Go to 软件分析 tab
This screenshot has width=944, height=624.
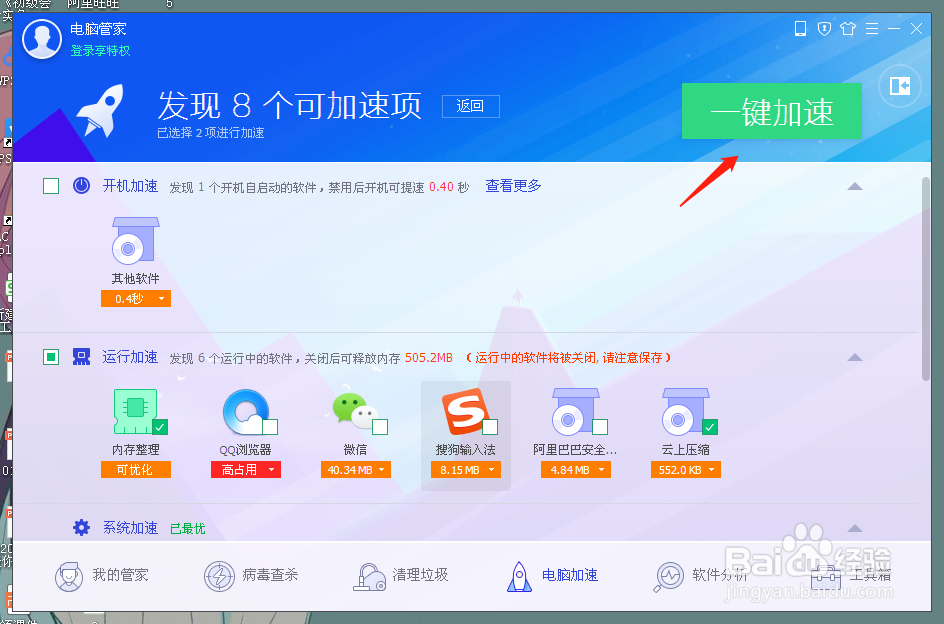point(701,576)
